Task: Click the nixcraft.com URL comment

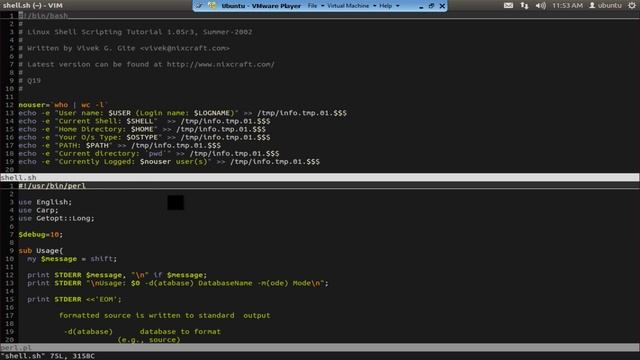Action: 147,64
